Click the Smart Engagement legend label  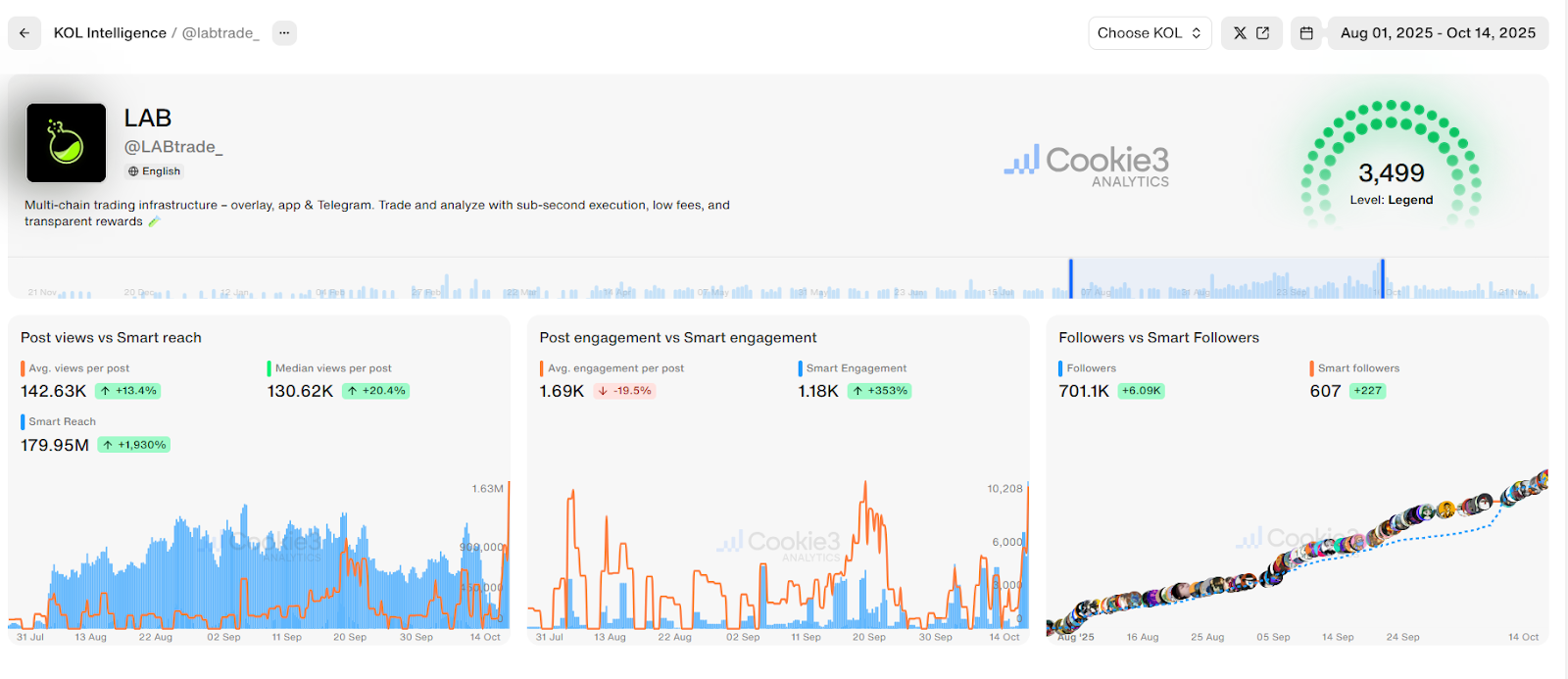(x=857, y=368)
